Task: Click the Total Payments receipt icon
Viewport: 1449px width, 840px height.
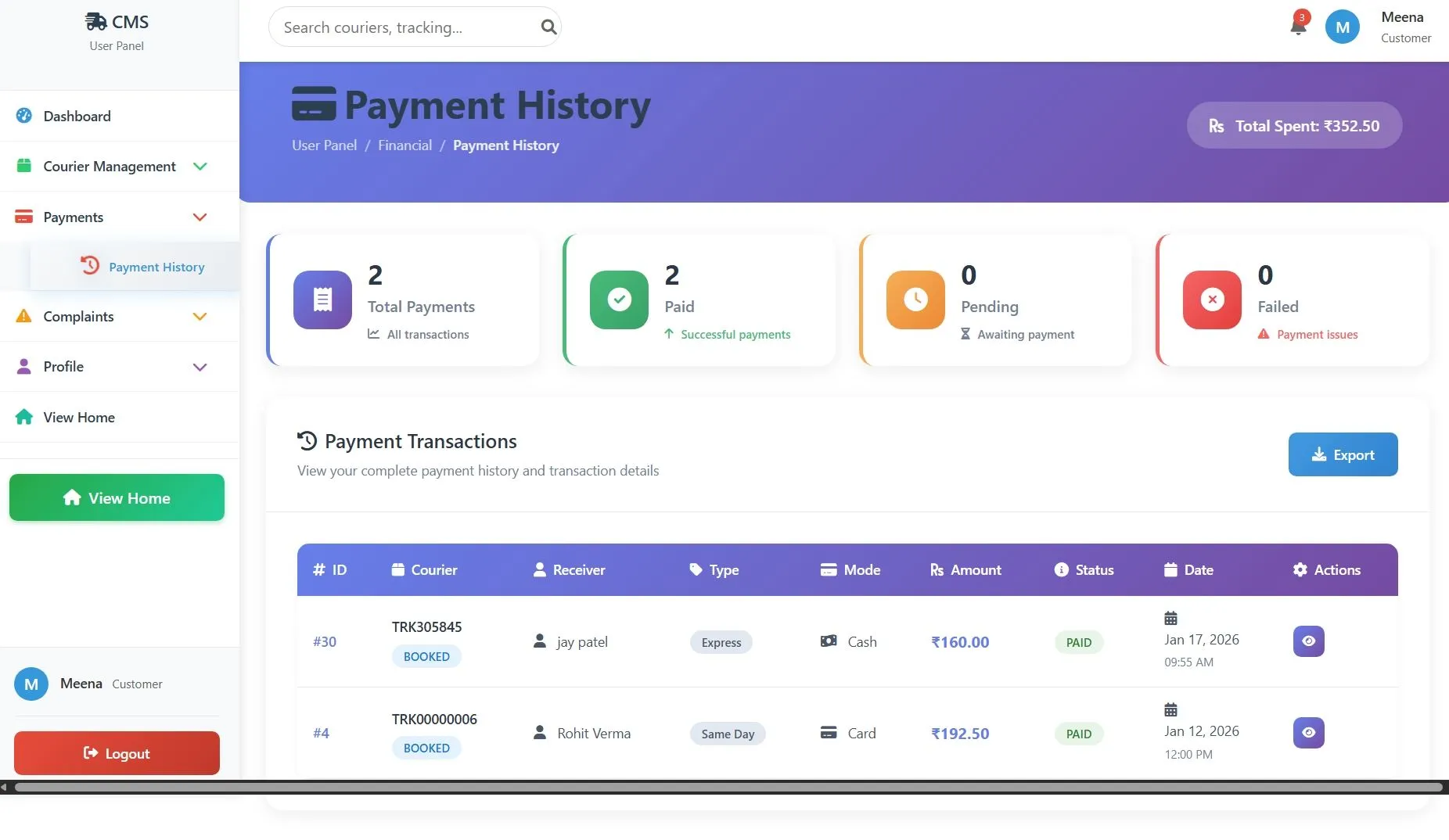Action: [x=322, y=300]
